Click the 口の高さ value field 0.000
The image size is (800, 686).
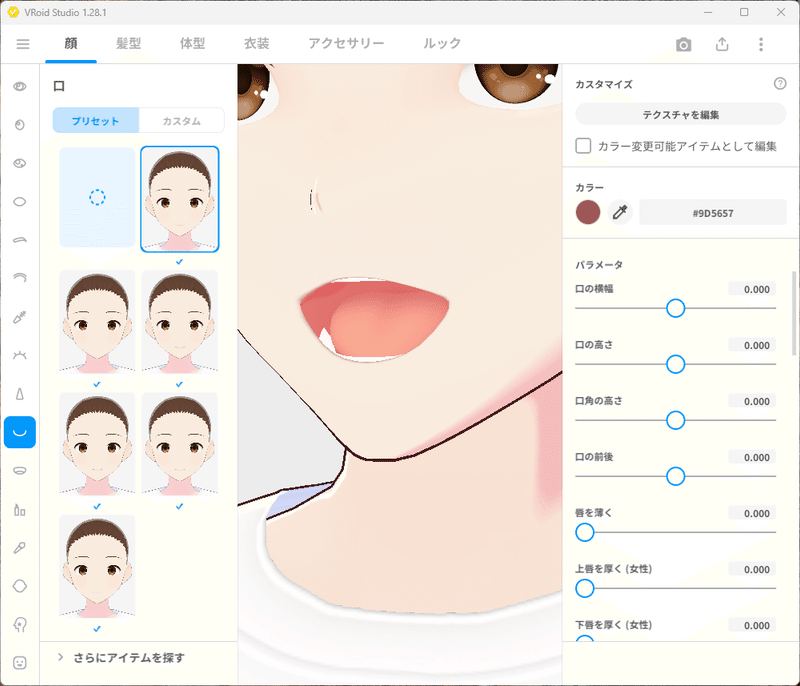pos(753,345)
